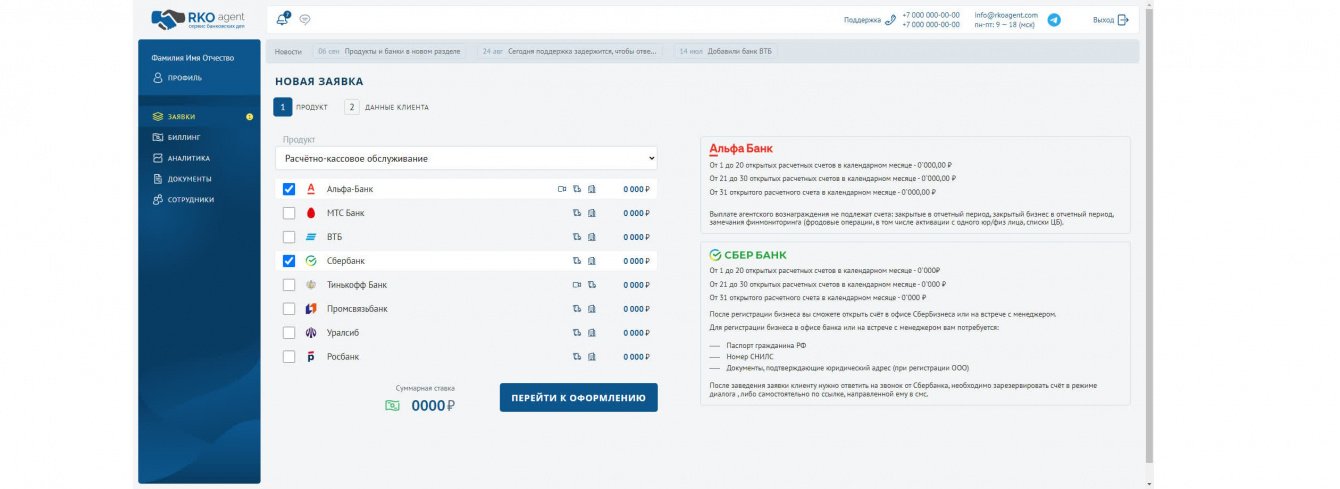
Task: Click the Поддержка label in header
Action: point(862,20)
